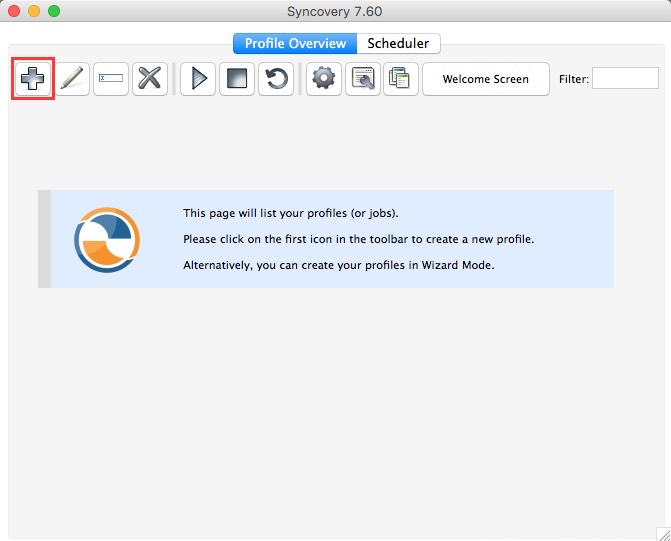Focus the Filter text field
The image size is (671, 541).
625,78
